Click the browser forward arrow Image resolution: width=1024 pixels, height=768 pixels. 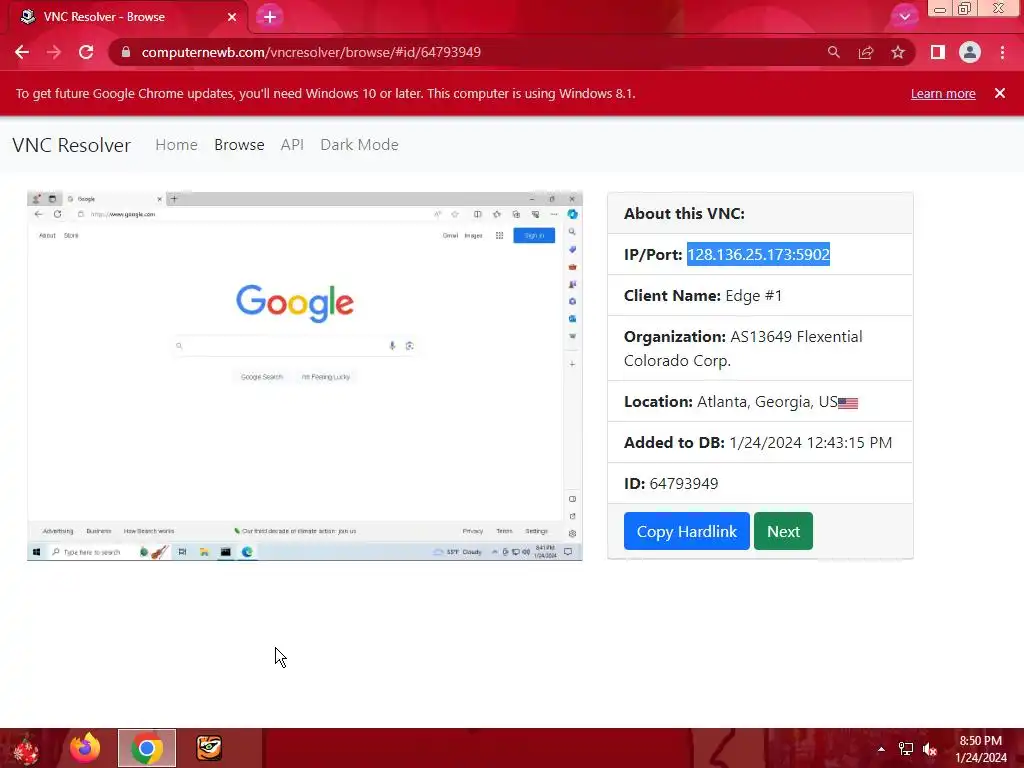point(54,52)
